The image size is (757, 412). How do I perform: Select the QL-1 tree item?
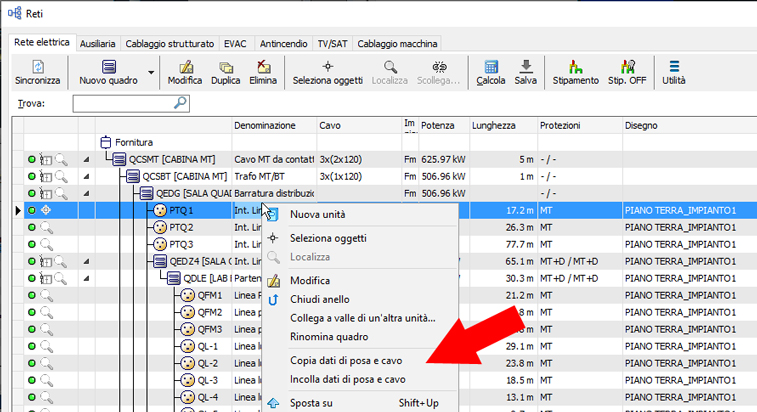(x=200, y=346)
